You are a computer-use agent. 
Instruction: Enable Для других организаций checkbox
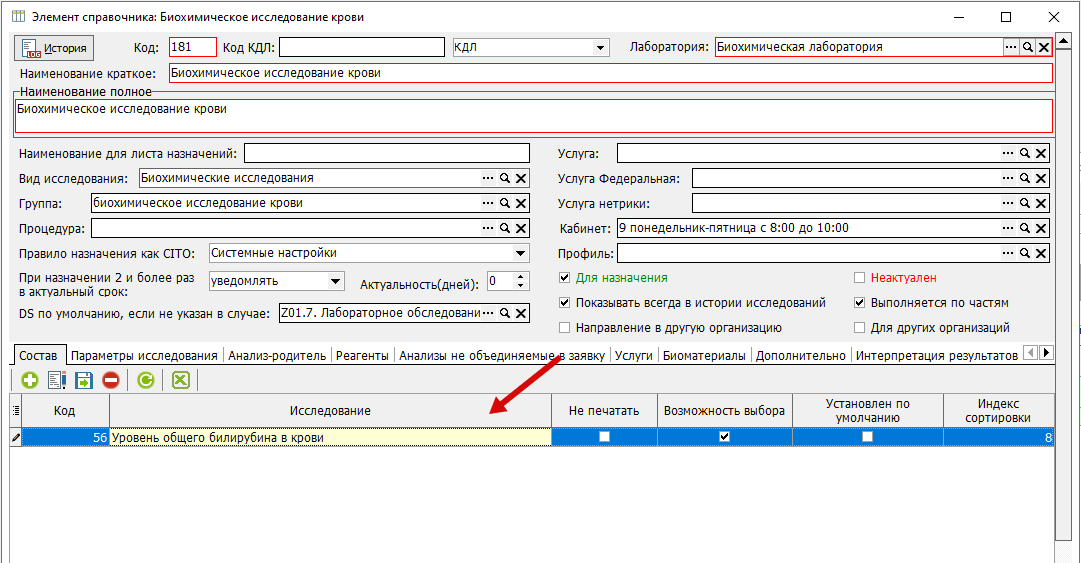tap(859, 327)
